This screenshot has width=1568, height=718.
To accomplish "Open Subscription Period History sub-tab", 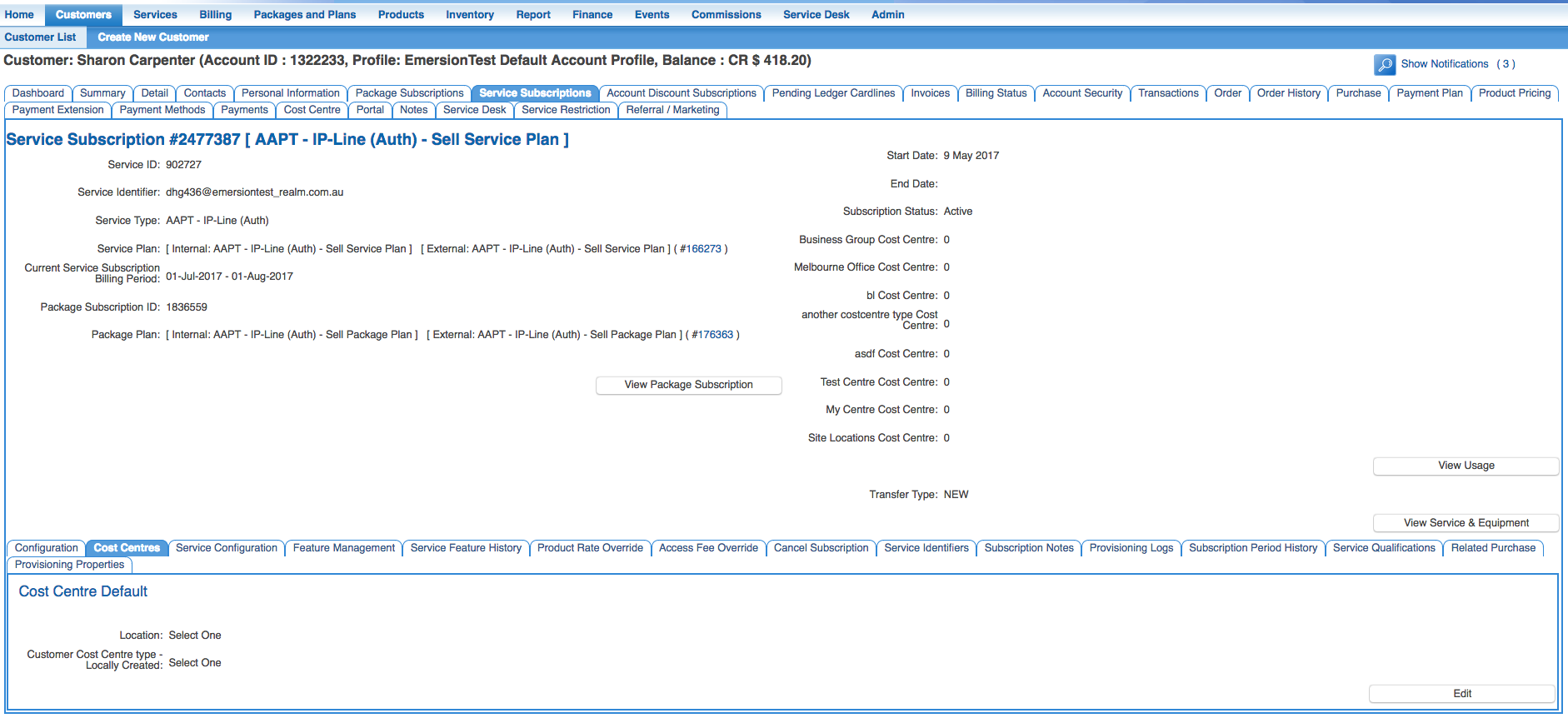I will tap(1253, 548).
